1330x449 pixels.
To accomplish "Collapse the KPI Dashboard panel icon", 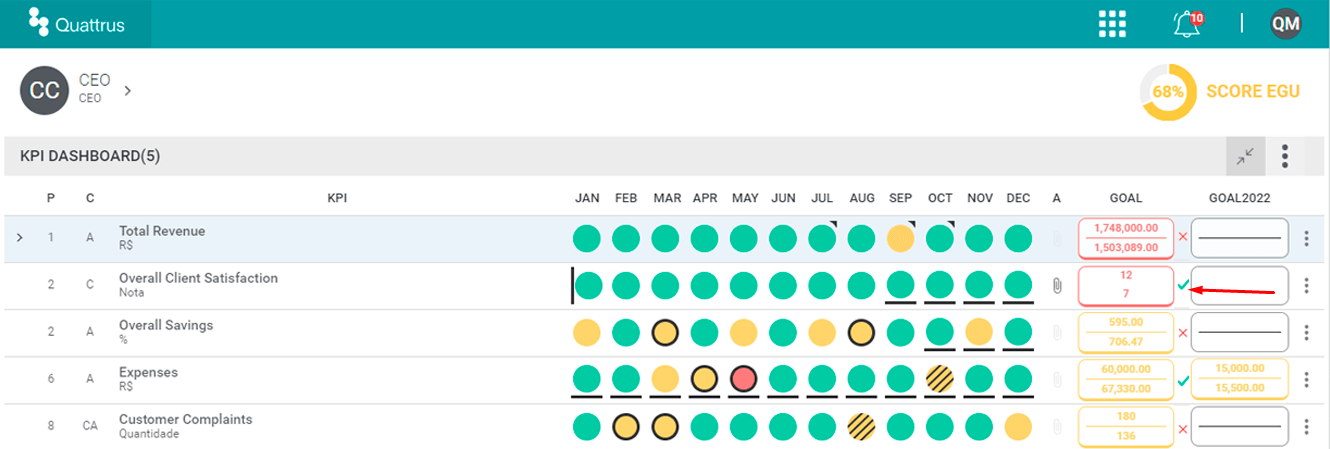I will click(1245, 156).
